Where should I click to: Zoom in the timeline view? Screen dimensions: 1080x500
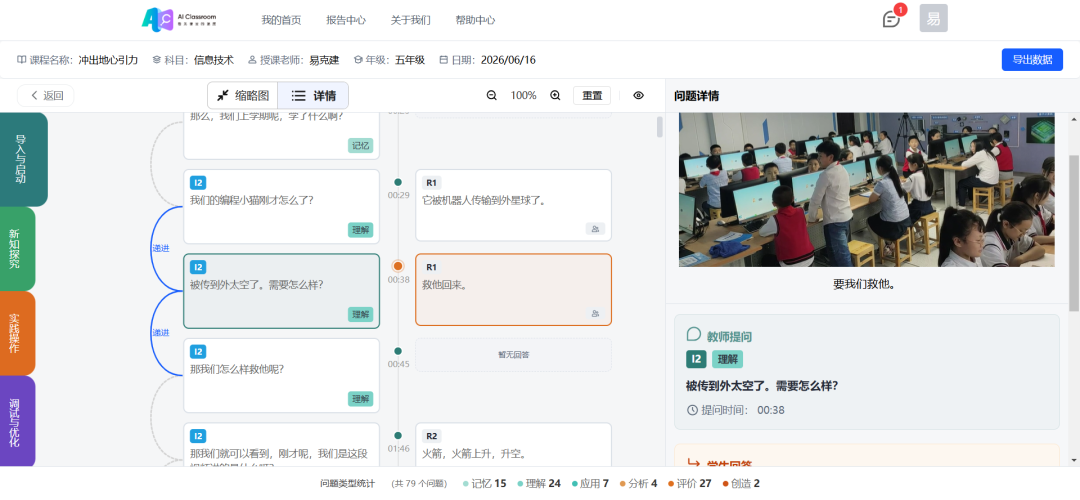[555, 96]
